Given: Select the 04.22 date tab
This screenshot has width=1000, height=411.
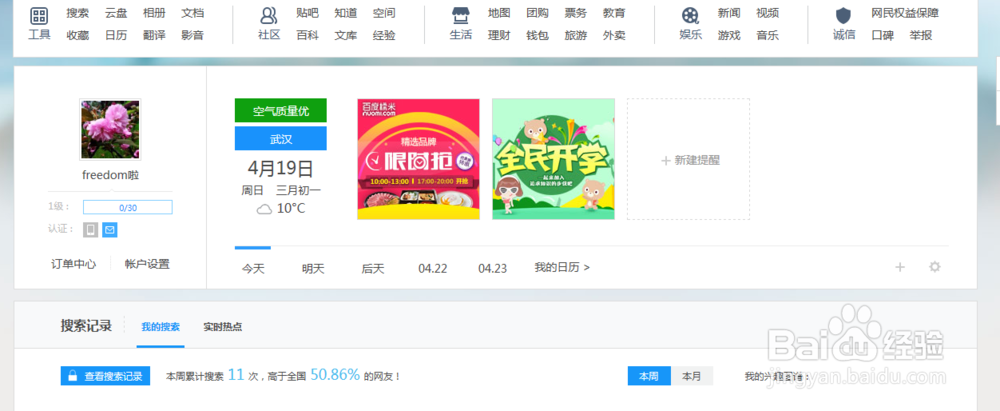Looking at the screenshot, I should pyautogui.click(x=433, y=269).
